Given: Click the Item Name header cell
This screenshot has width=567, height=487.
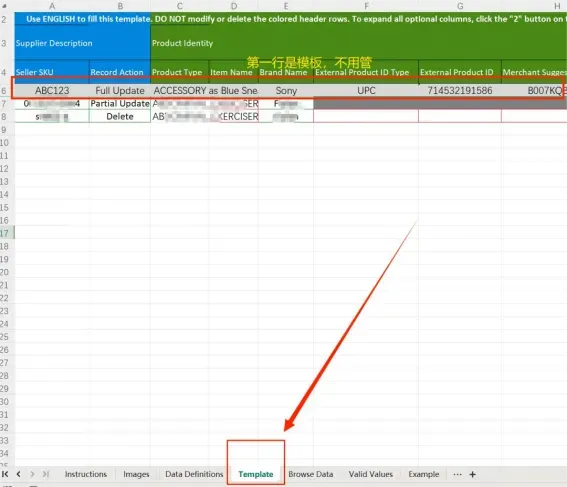Looking at the screenshot, I should point(234,72).
